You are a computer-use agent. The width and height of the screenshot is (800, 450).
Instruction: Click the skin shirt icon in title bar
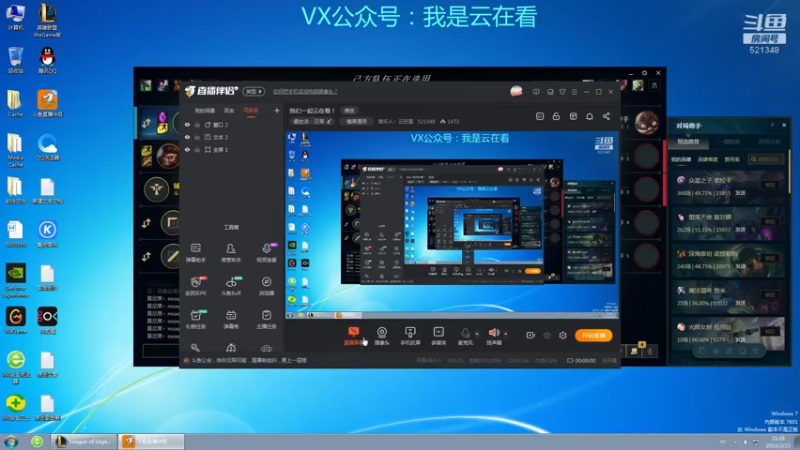pos(562,92)
